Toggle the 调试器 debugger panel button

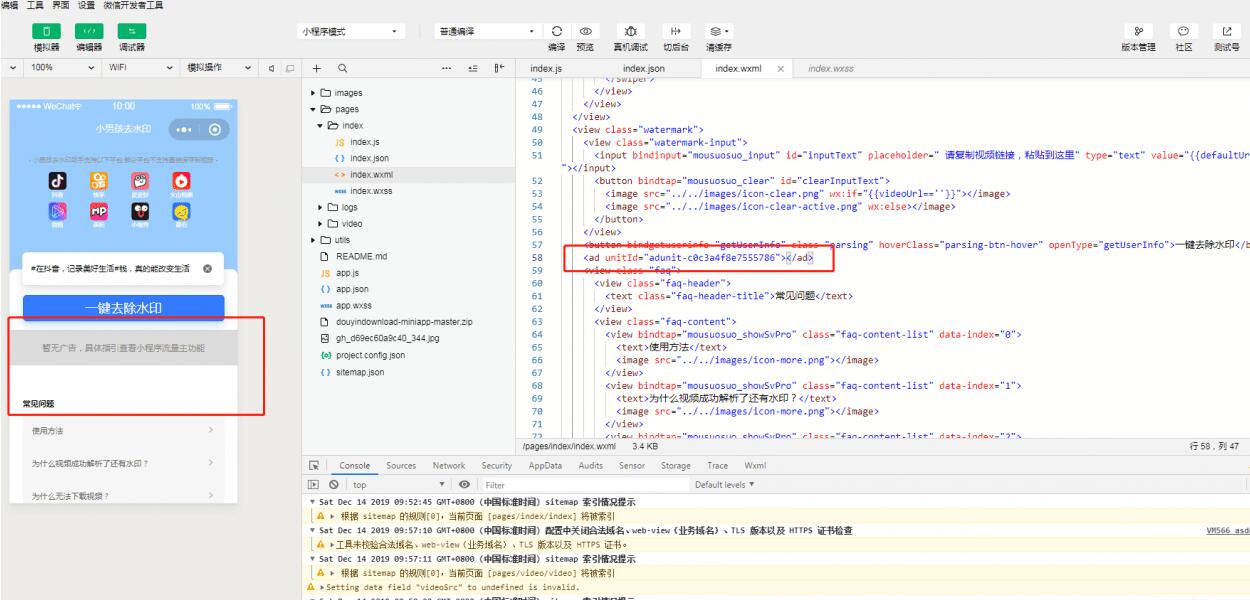pyautogui.click(x=131, y=32)
